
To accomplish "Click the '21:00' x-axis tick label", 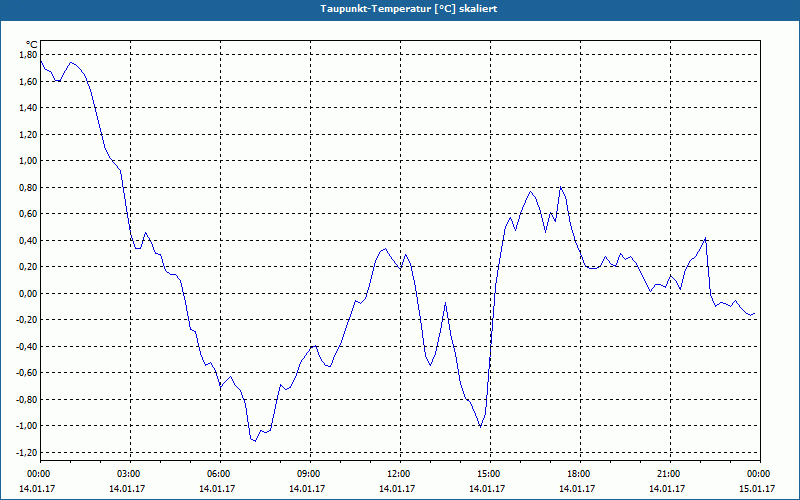I will (667, 474).
